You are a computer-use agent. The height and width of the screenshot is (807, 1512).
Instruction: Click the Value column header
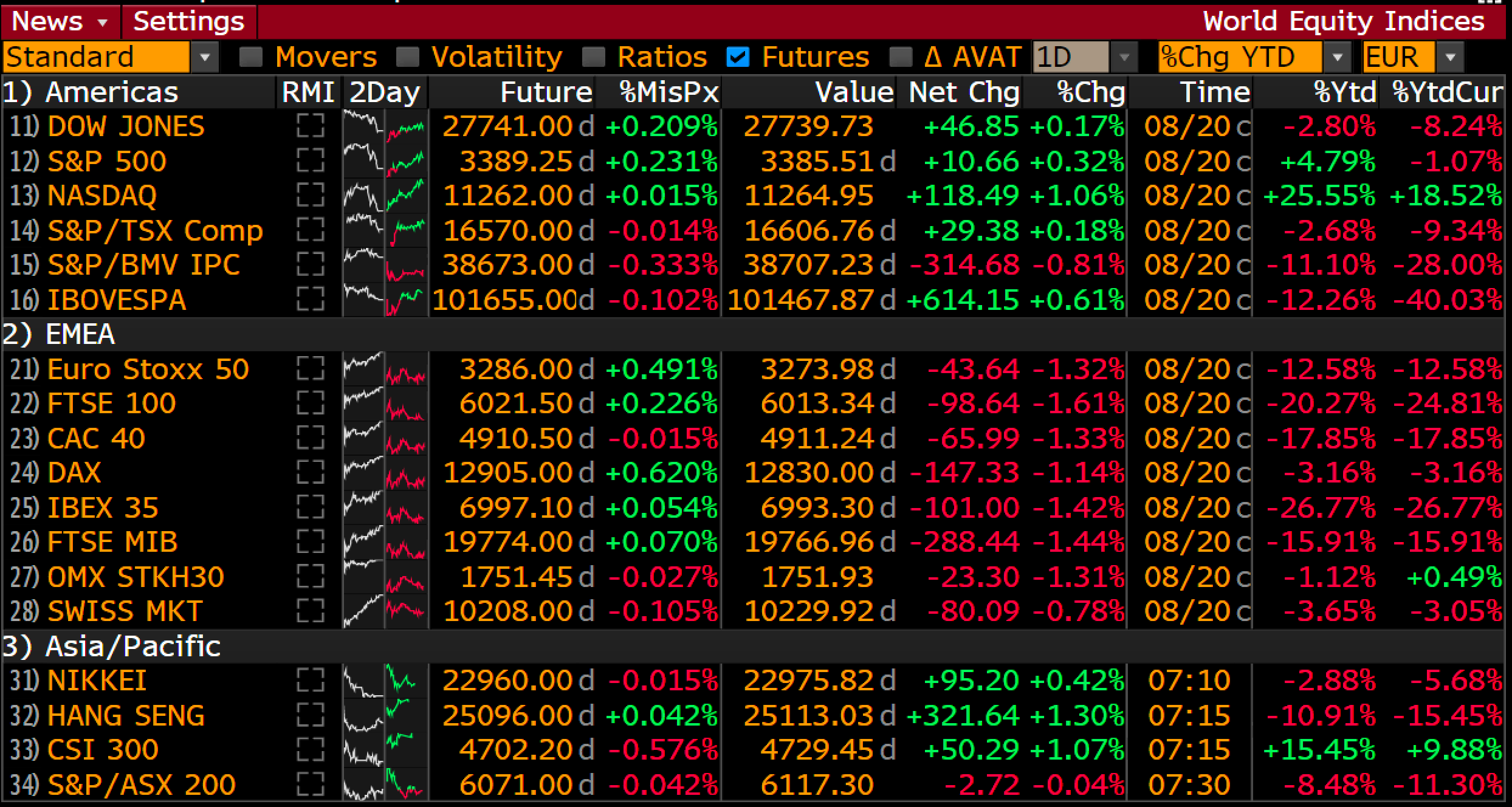point(854,92)
